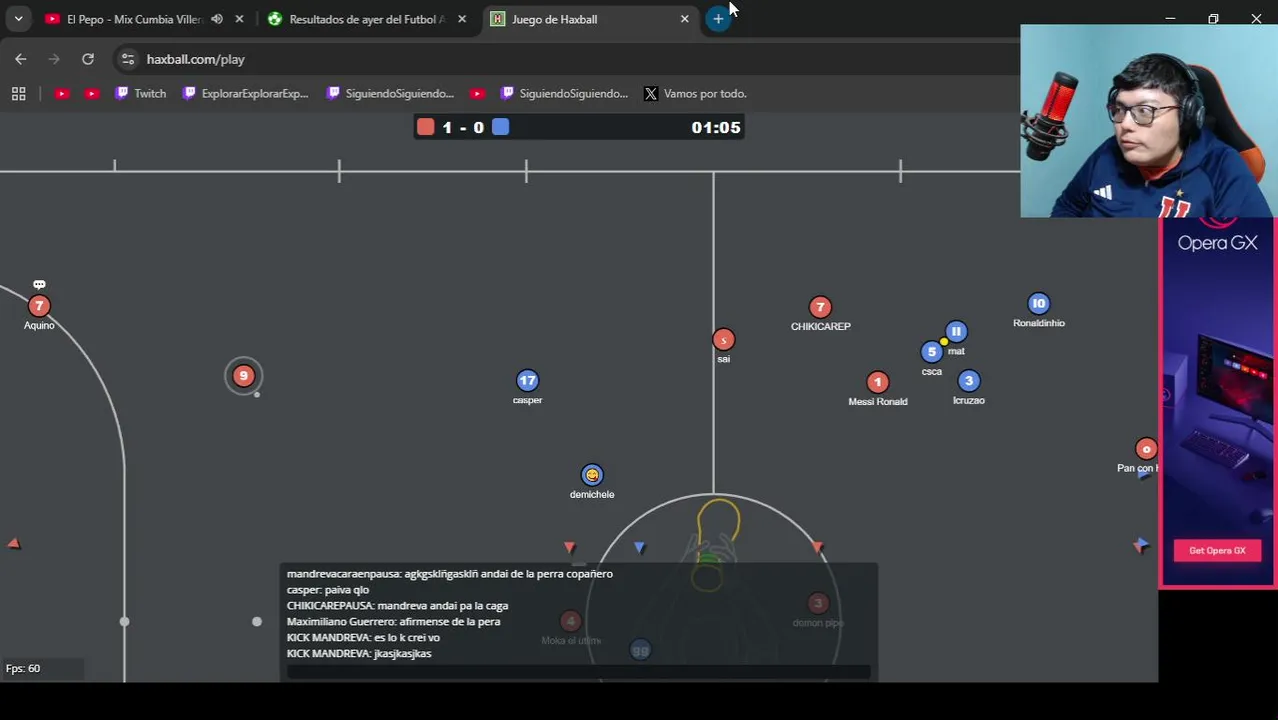Click Get Opera GX ad button

[1217, 550]
